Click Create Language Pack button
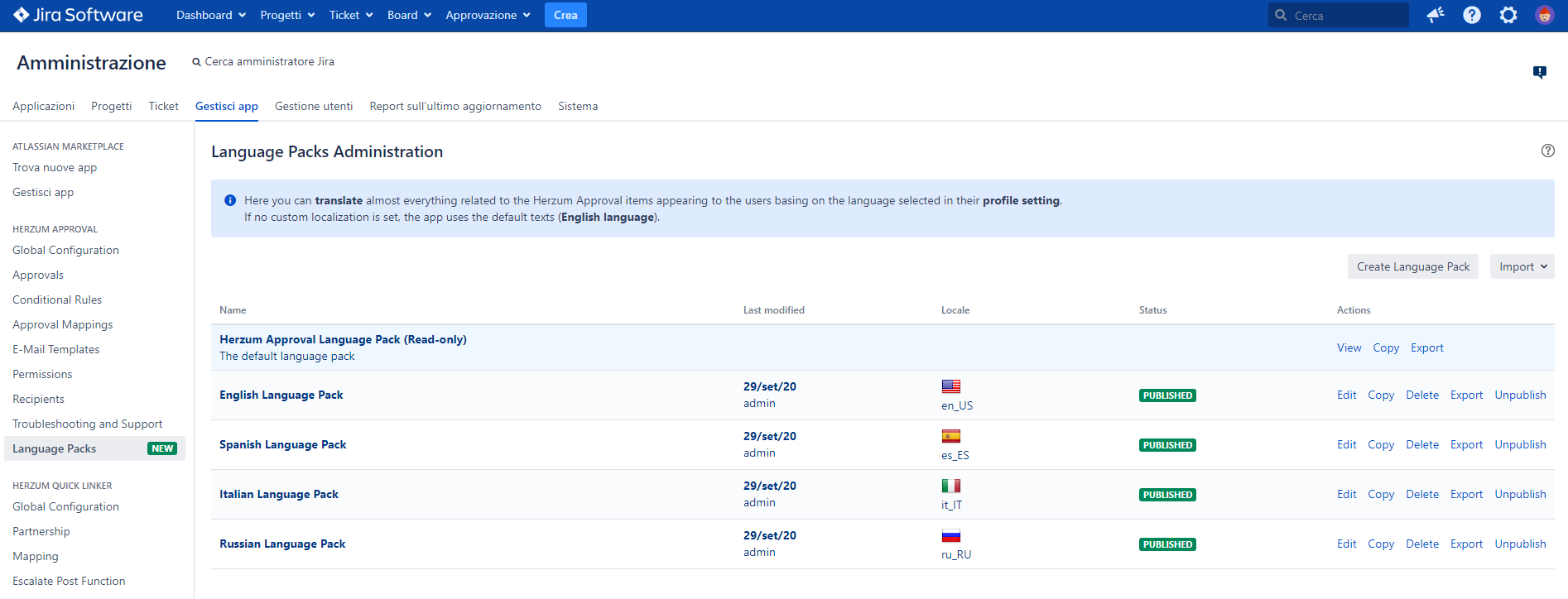Screen dimensions: 1568x599 click(1413, 266)
